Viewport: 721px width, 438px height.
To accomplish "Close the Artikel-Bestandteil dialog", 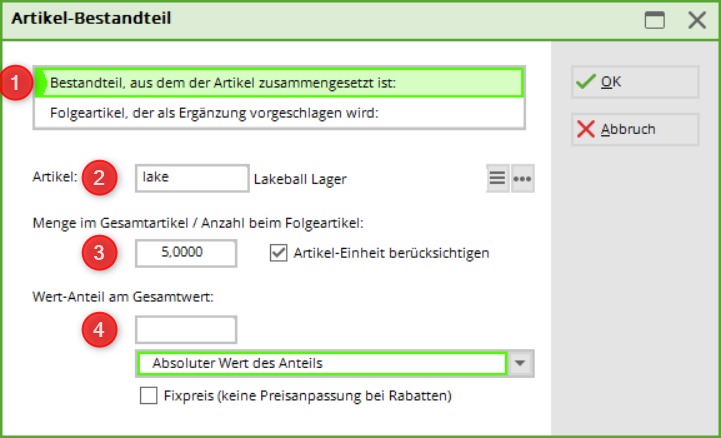I will (x=697, y=20).
